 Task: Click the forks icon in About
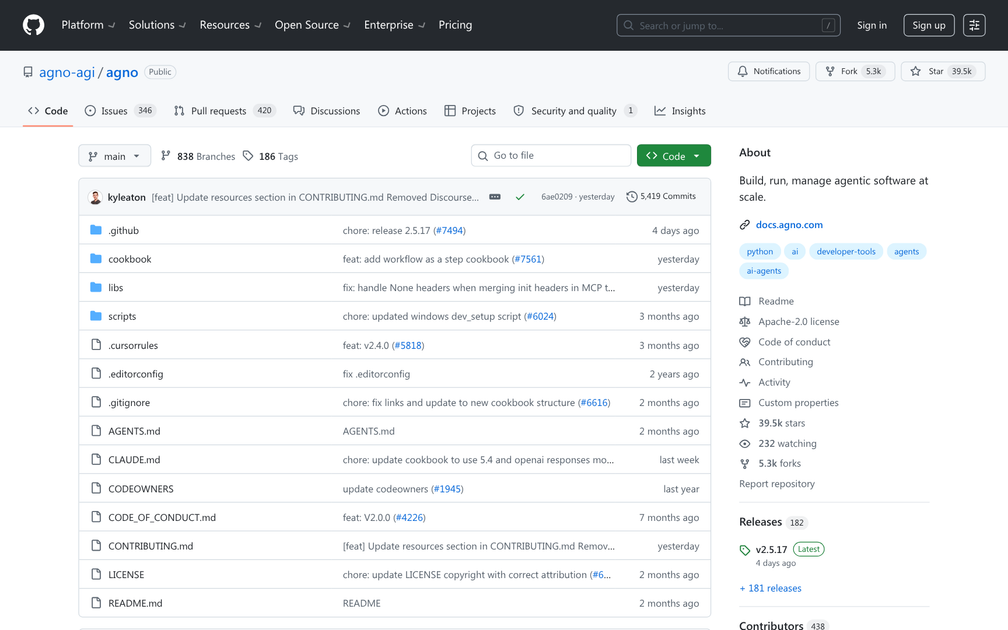(x=744, y=464)
